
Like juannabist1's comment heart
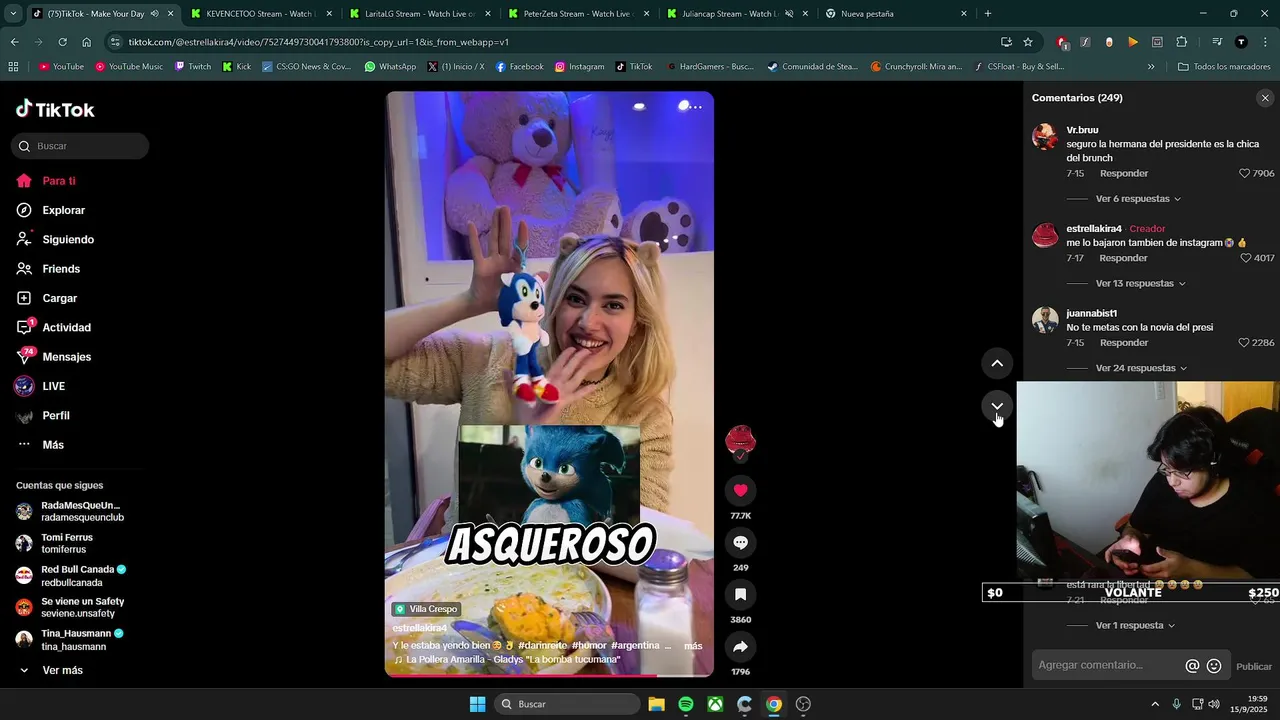pyautogui.click(x=1245, y=343)
